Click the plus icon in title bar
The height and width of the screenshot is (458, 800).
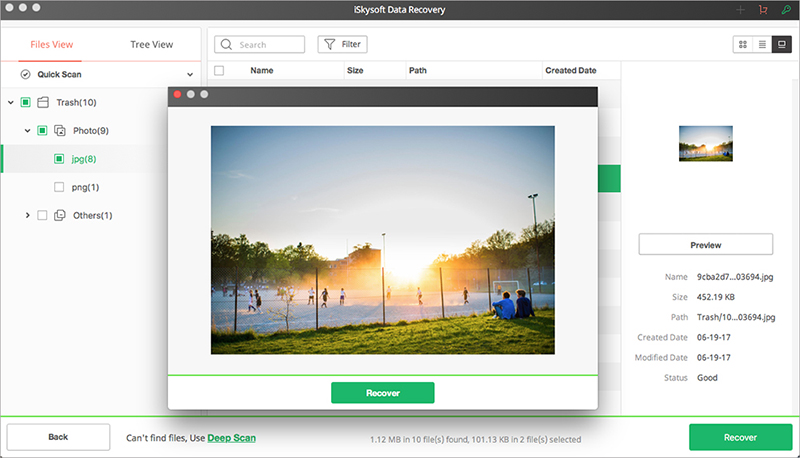[x=741, y=10]
